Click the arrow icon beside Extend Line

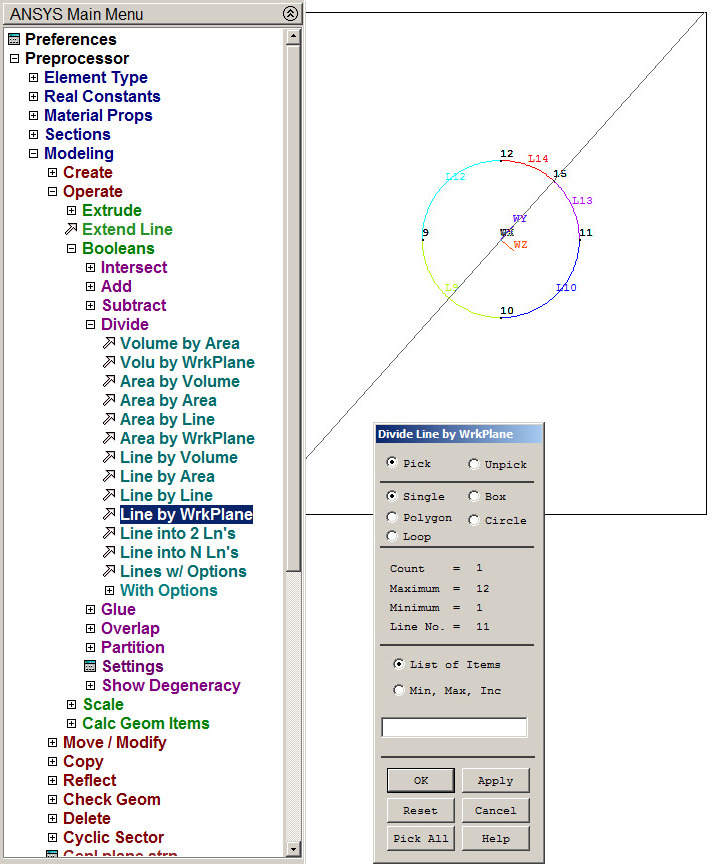[x=71, y=229]
